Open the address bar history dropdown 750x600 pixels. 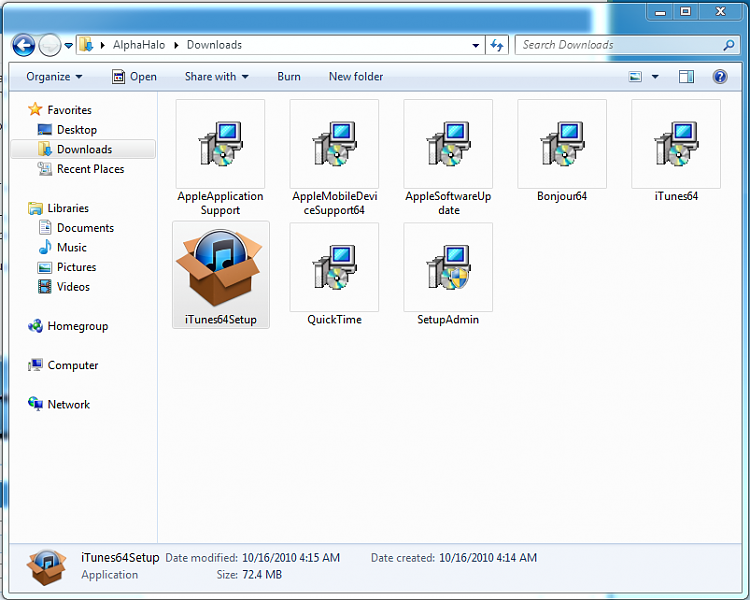click(475, 45)
